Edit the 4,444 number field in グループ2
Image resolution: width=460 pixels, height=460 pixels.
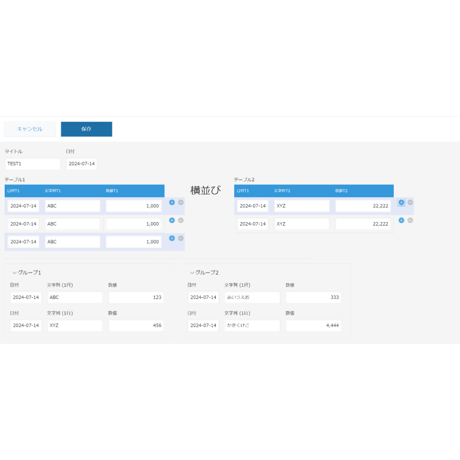coord(314,325)
